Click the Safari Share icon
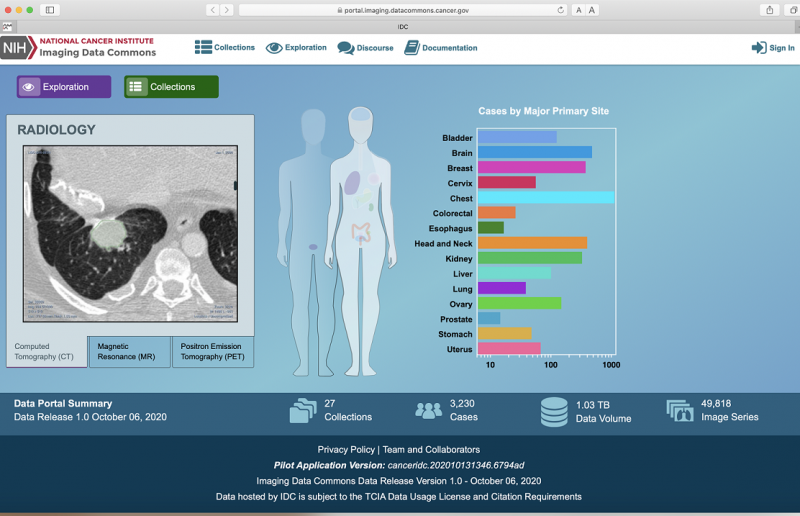 click(769, 10)
